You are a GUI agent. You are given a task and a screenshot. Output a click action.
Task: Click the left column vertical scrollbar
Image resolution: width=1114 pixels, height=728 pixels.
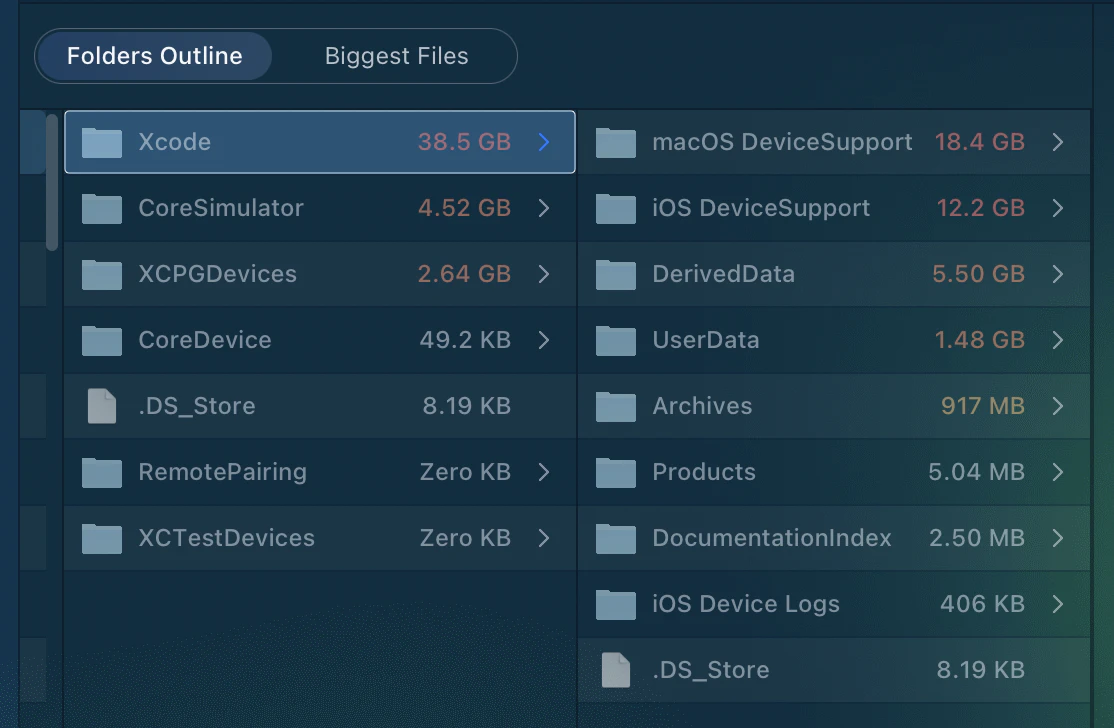(x=52, y=183)
